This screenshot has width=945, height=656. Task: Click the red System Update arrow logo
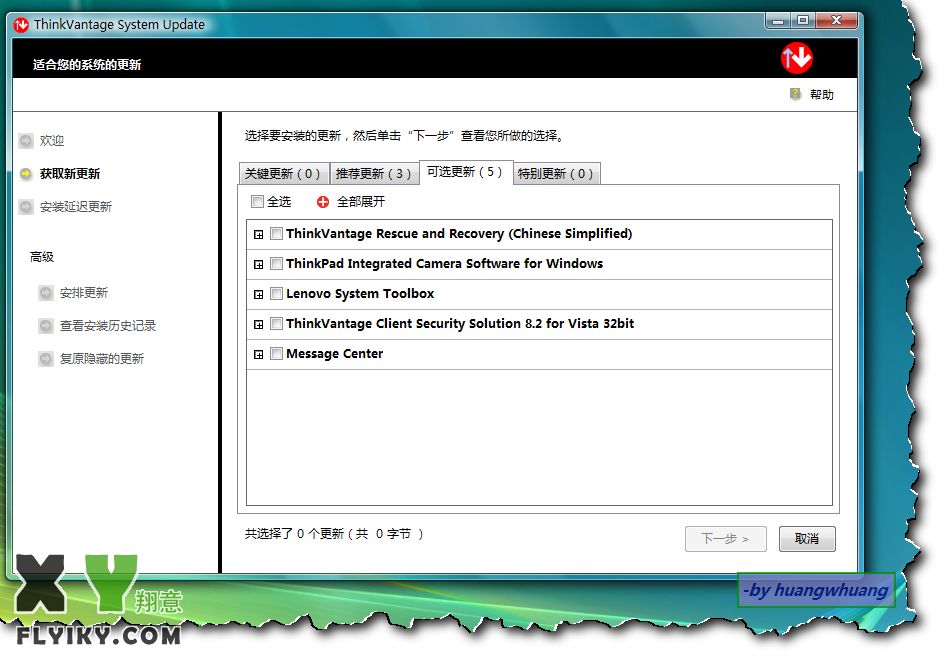coord(796,58)
